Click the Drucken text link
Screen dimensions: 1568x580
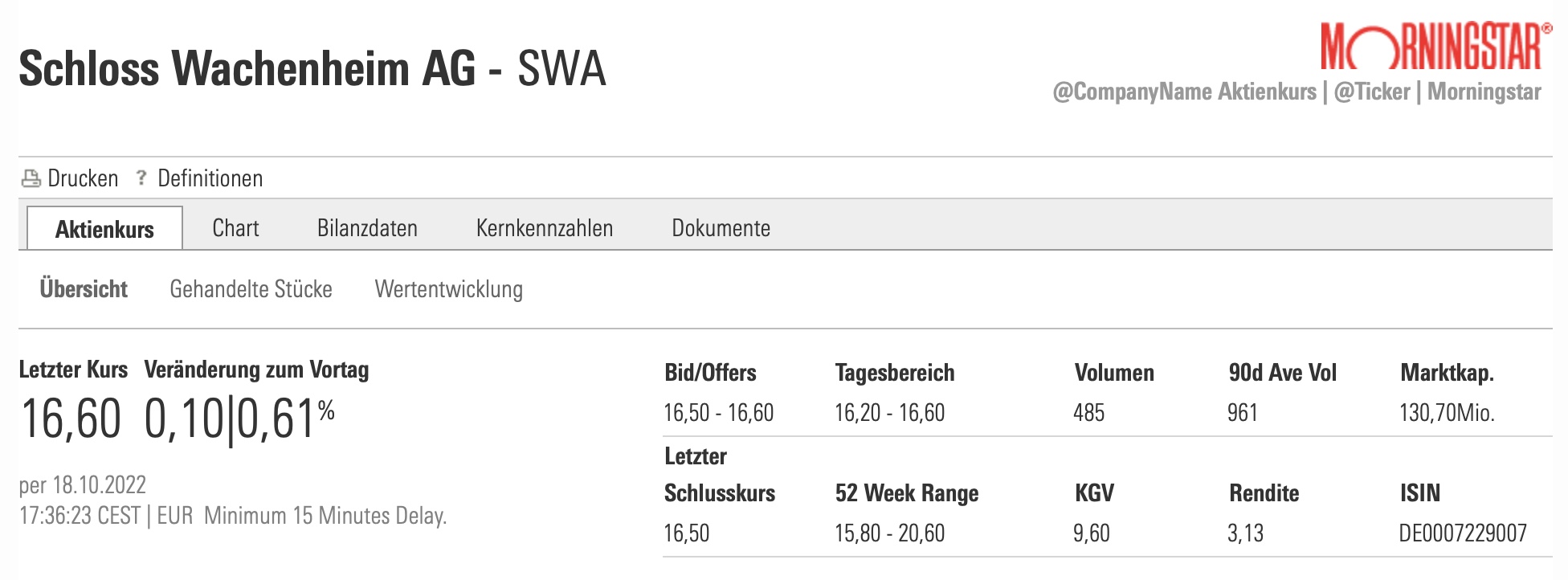click(x=83, y=178)
